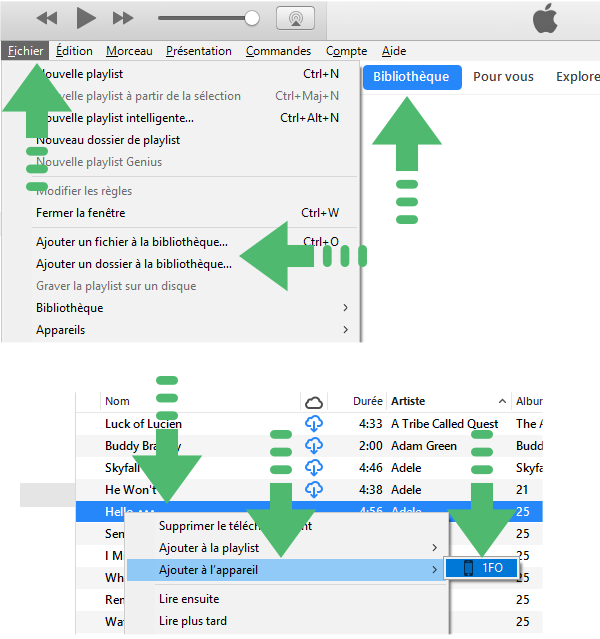Click the Nom column header
Image resolution: width=600 pixels, height=639 pixels.
117,401
